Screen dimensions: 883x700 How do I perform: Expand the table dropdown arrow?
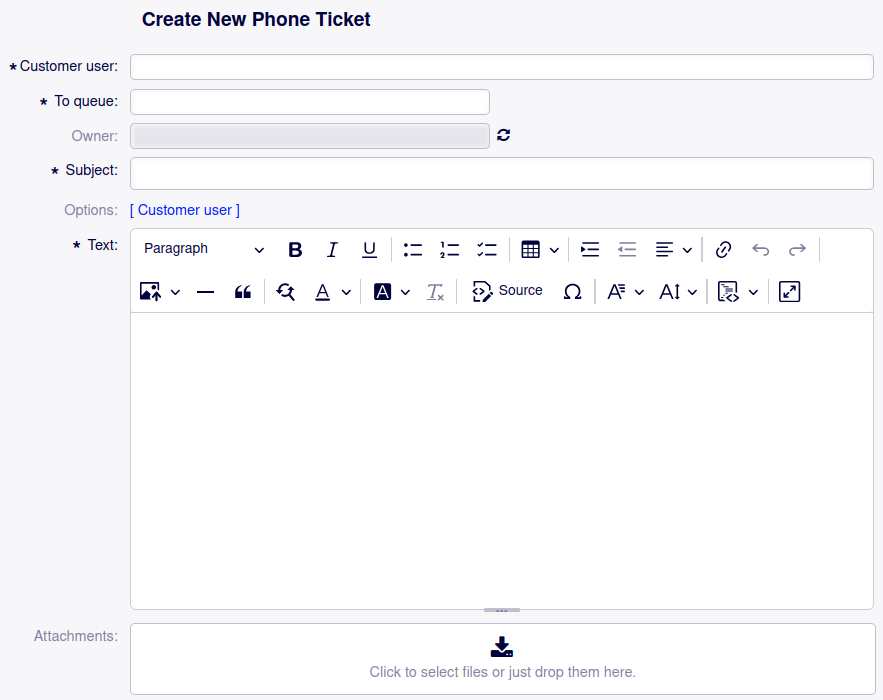pos(554,250)
